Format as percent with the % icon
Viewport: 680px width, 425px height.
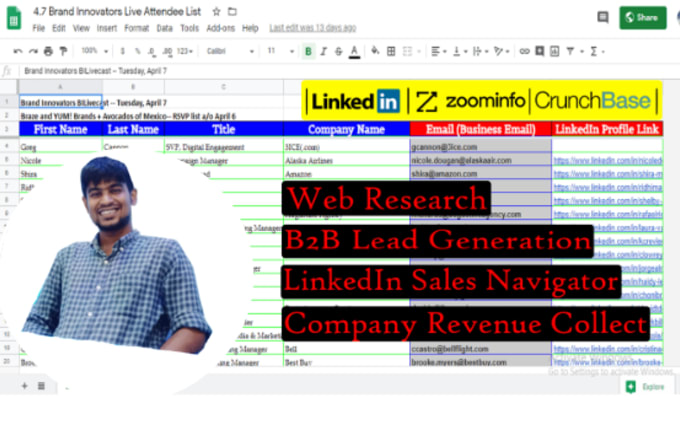pos(137,51)
